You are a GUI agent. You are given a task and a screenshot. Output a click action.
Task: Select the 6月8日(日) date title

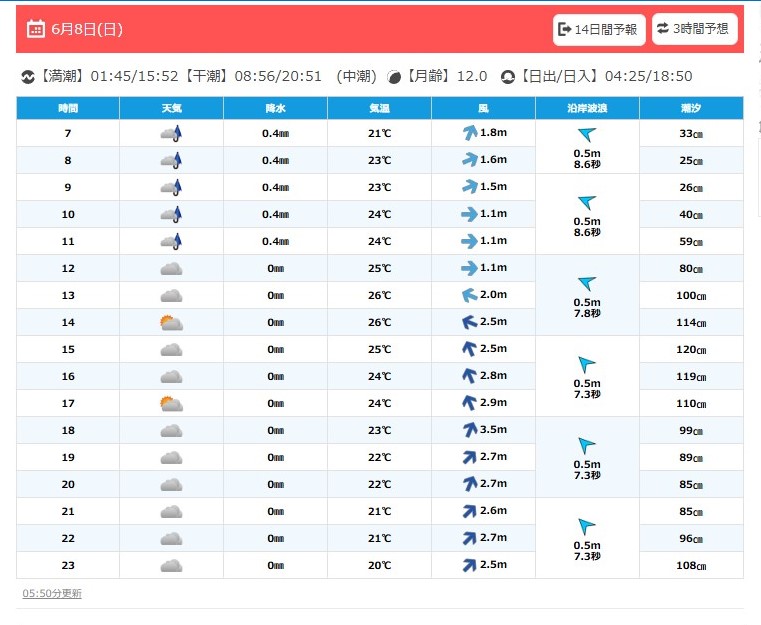pyautogui.click(x=87, y=30)
